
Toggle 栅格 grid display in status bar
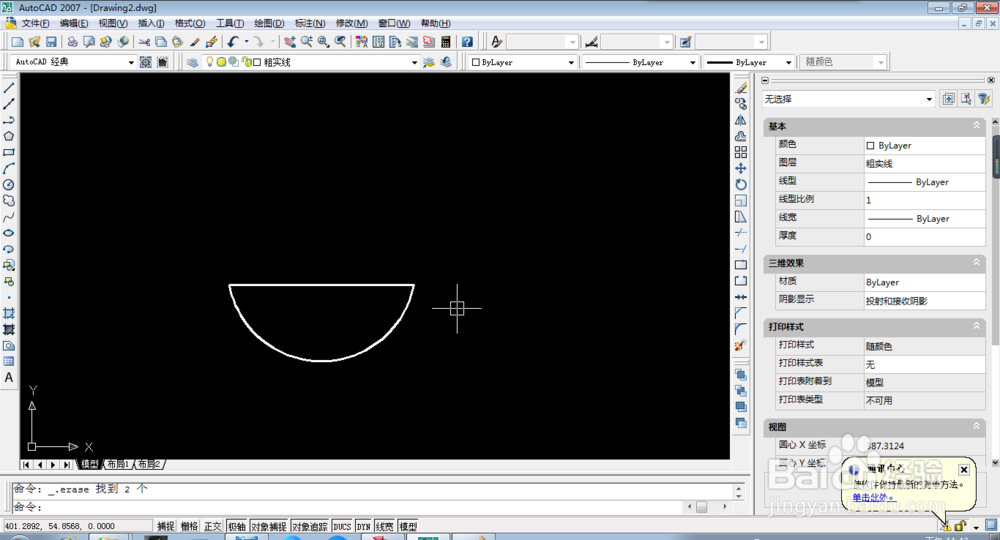point(189,527)
